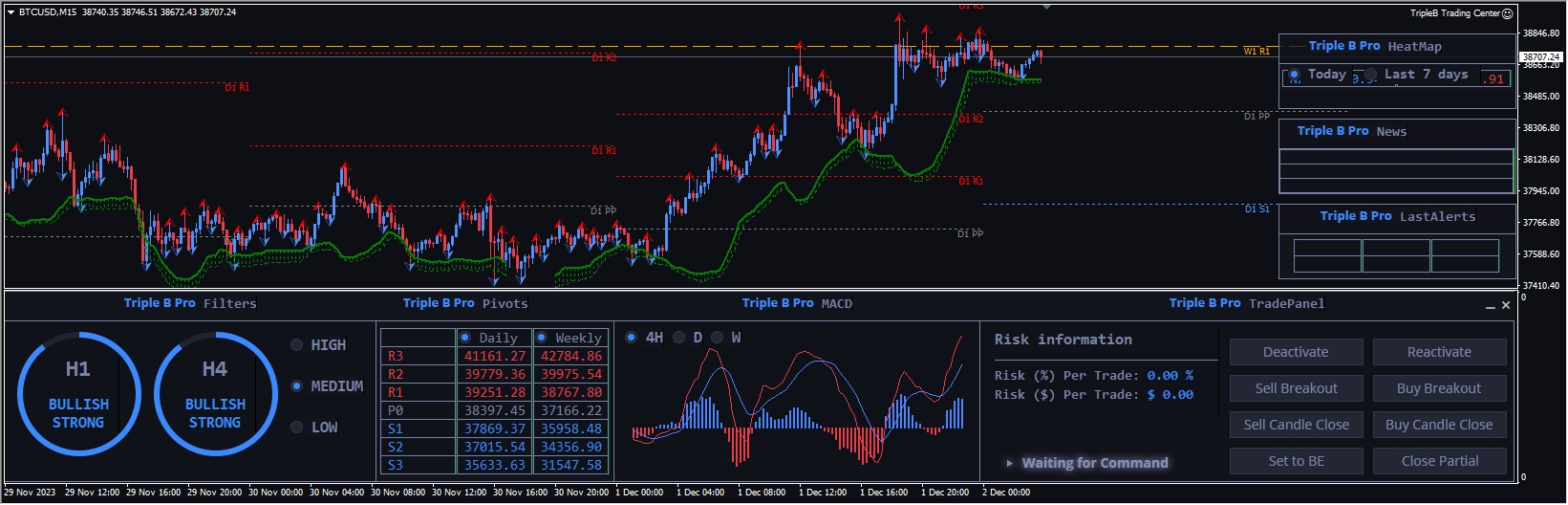Click the Close Partial button
The height and width of the screenshot is (505, 1568).
1439,461
